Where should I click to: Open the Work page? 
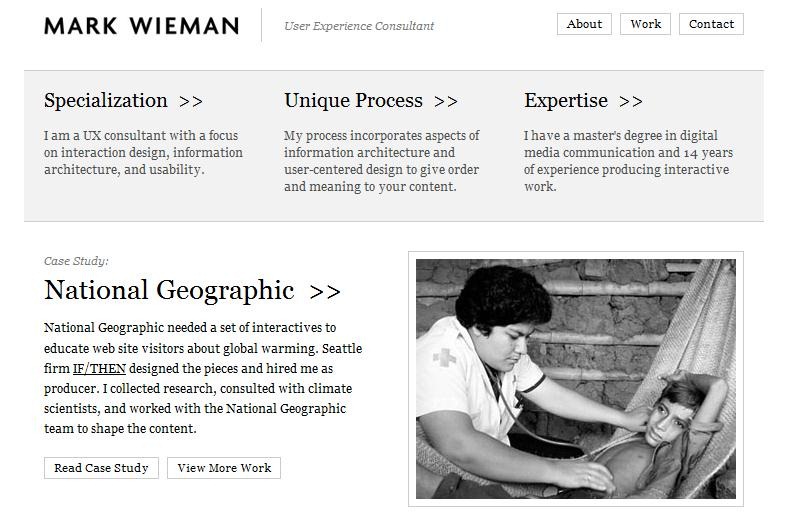(x=645, y=24)
